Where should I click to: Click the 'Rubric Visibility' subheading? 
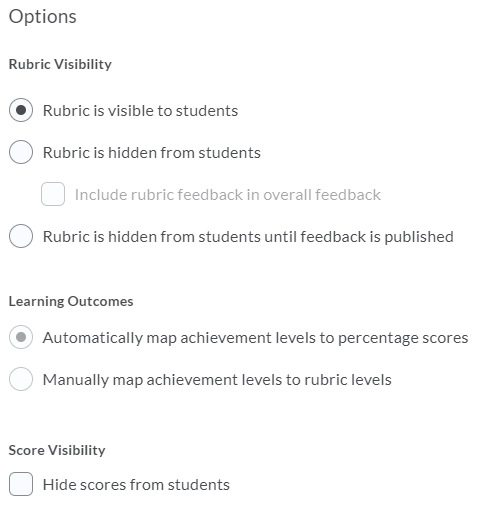[x=60, y=64]
